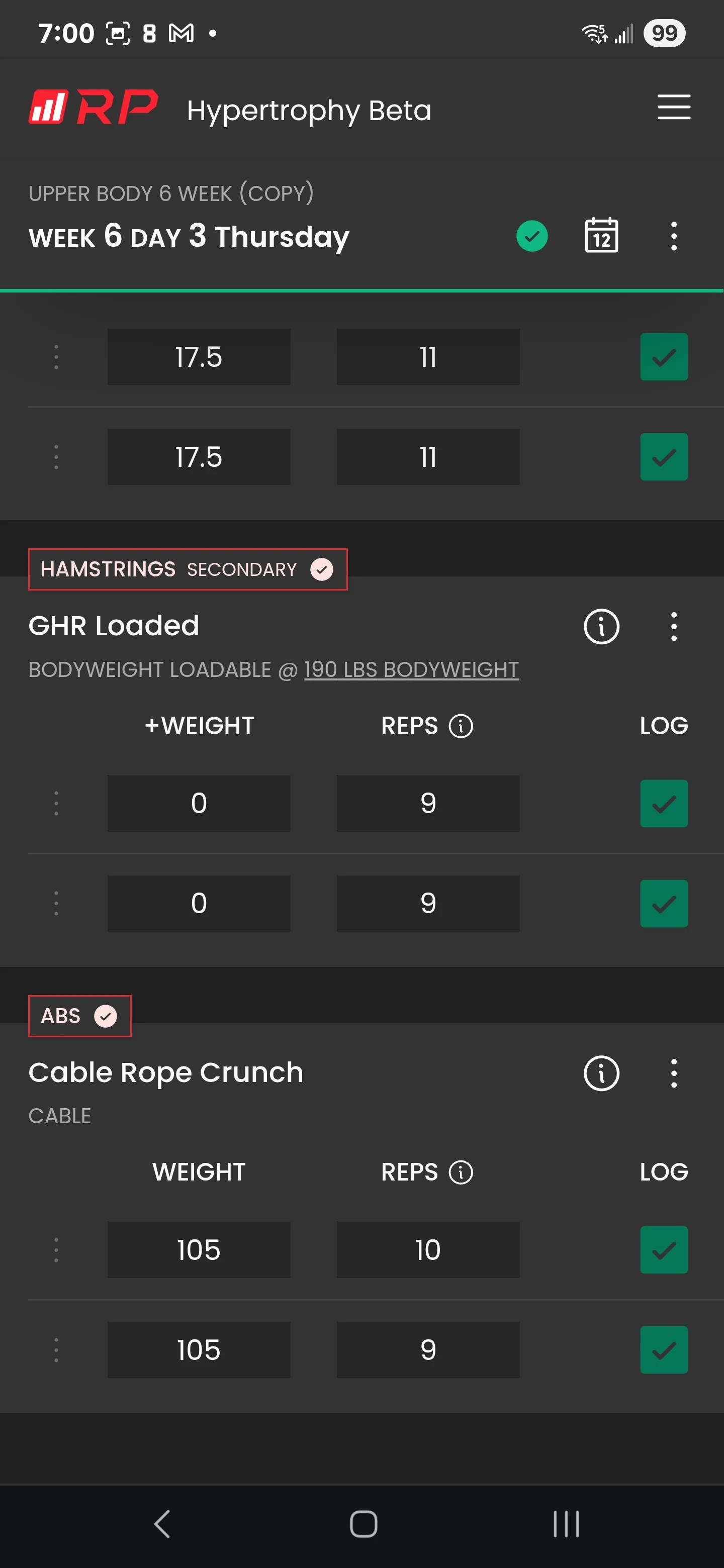Toggle log checkbox for second 17.5 set
The image size is (724, 1568).
tap(664, 456)
